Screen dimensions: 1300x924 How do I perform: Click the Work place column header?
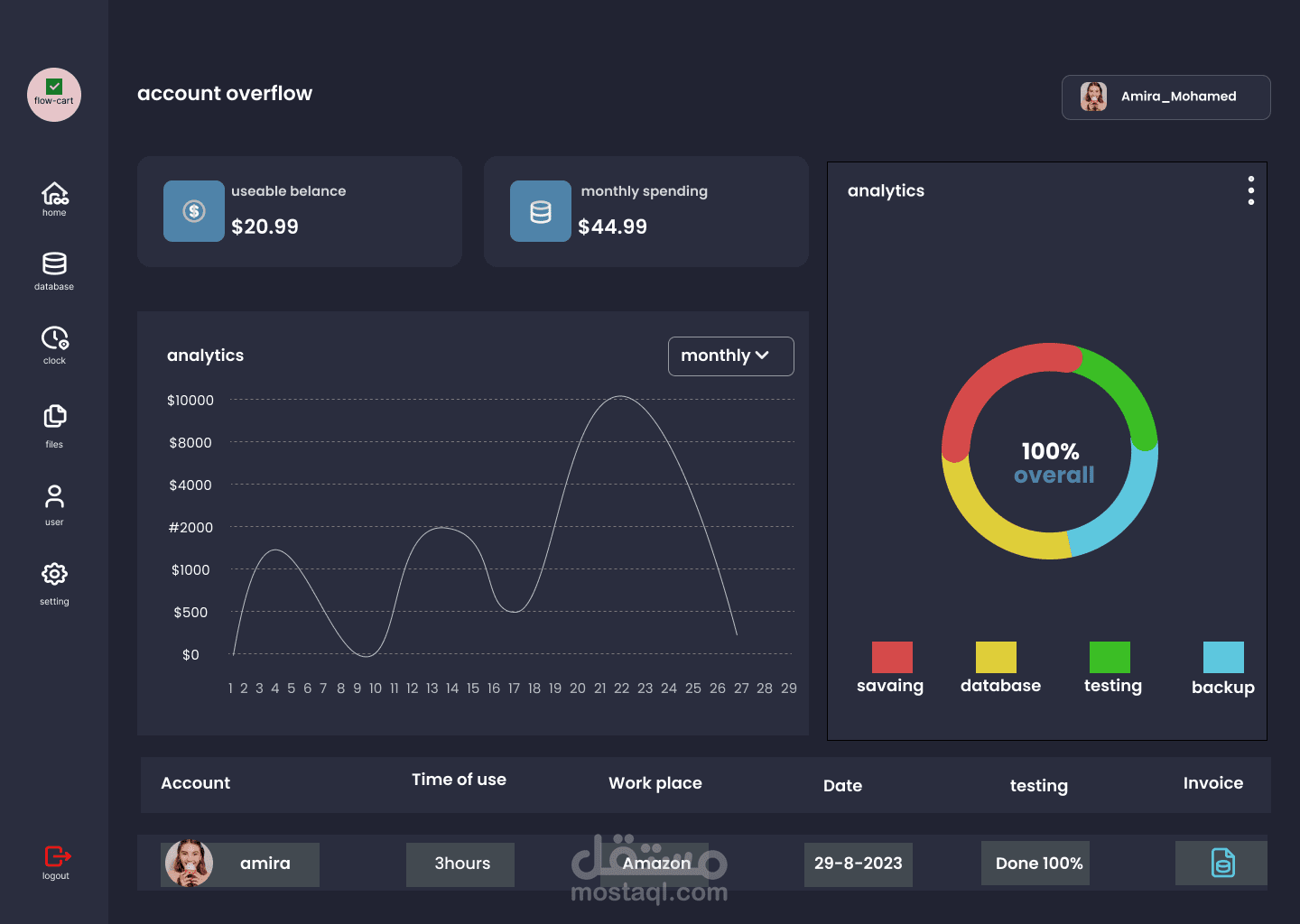pyautogui.click(x=655, y=783)
